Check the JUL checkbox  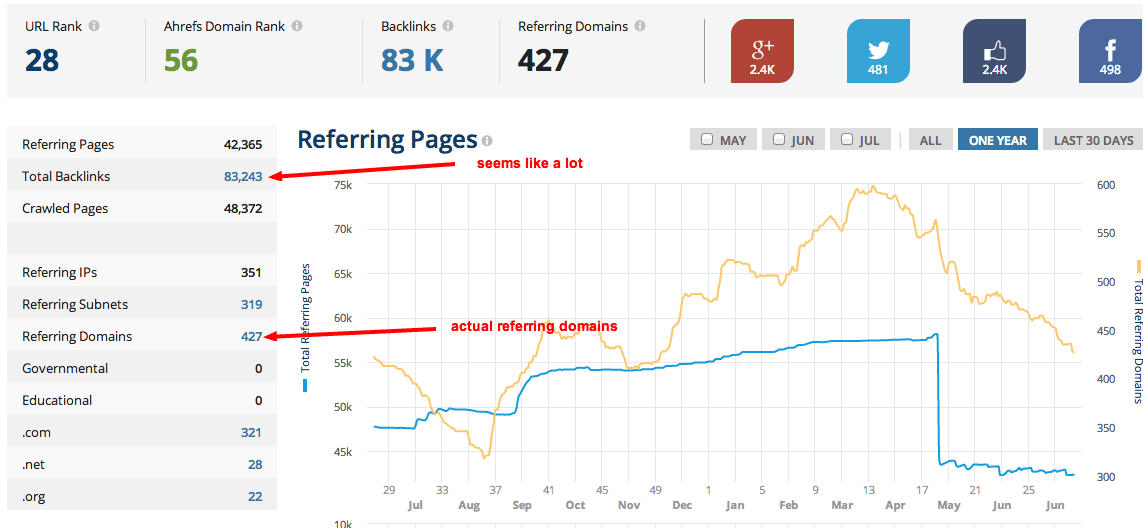tap(847, 140)
